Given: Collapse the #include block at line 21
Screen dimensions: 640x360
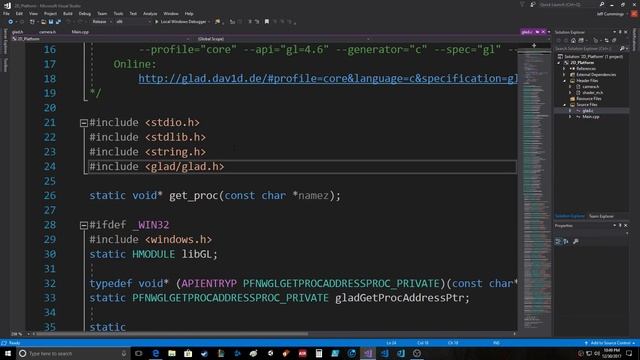Looking at the screenshot, I should (84, 123).
